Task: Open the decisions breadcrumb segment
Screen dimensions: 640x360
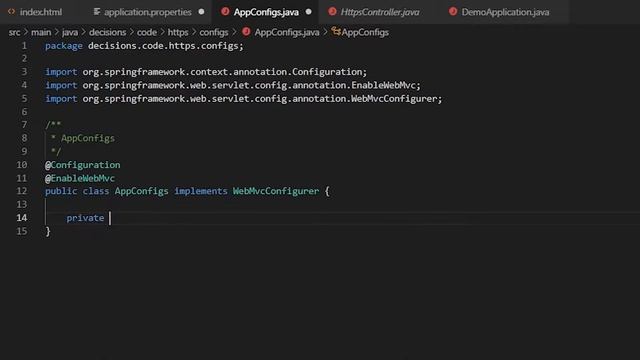Action: point(107,32)
